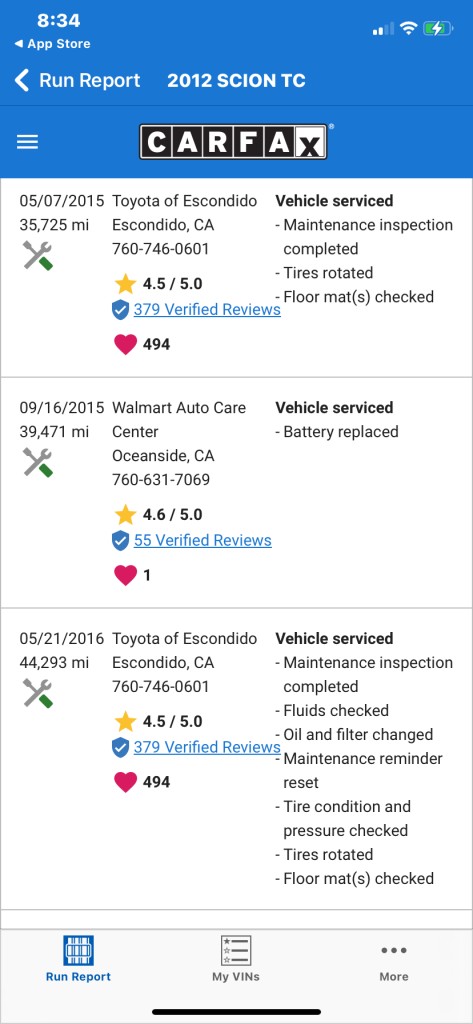473x1024 pixels.
Task: Tap Run Report back button in header
Action: tap(77, 81)
